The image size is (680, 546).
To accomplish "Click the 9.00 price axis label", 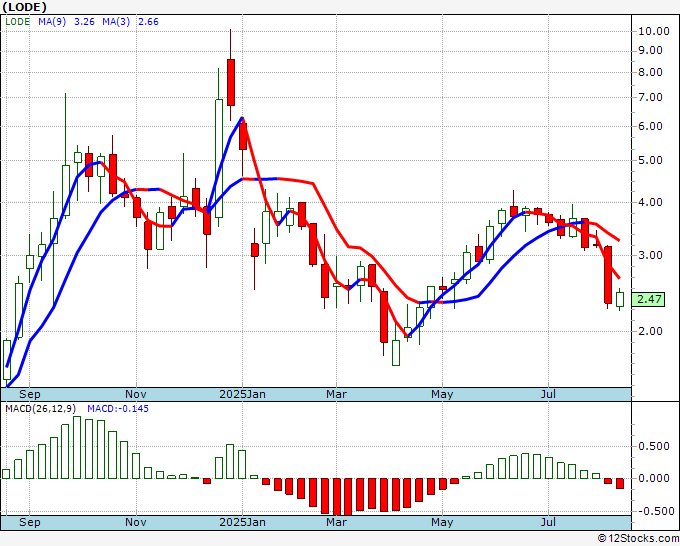I will pos(650,51).
